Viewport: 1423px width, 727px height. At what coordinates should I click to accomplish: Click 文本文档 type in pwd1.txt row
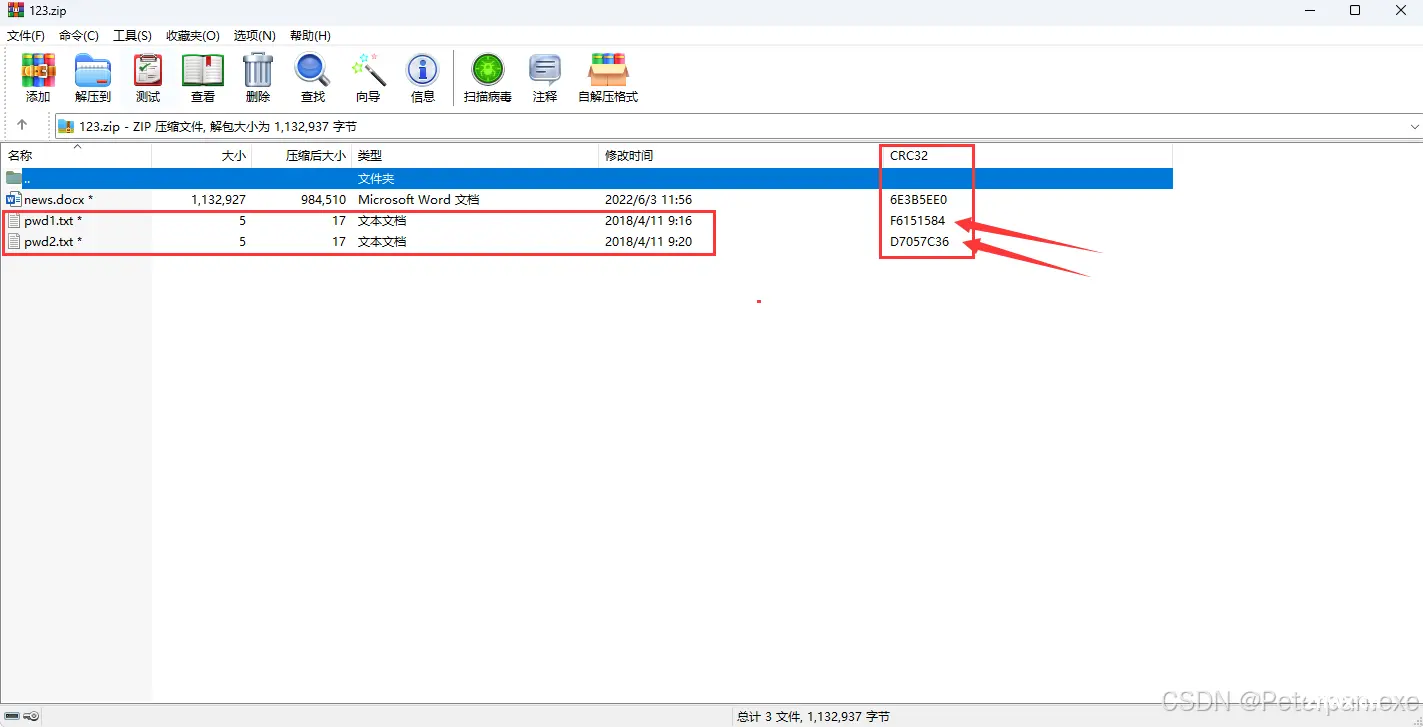(382, 220)
